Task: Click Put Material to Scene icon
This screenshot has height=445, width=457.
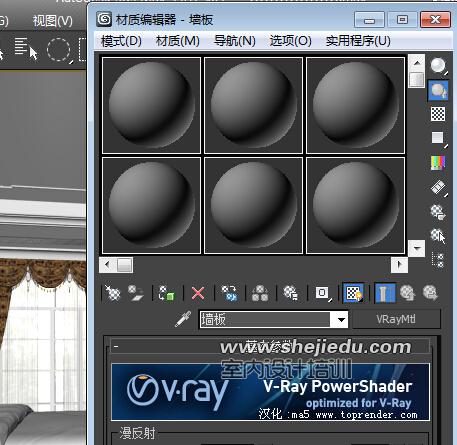Action: (135, 293)
